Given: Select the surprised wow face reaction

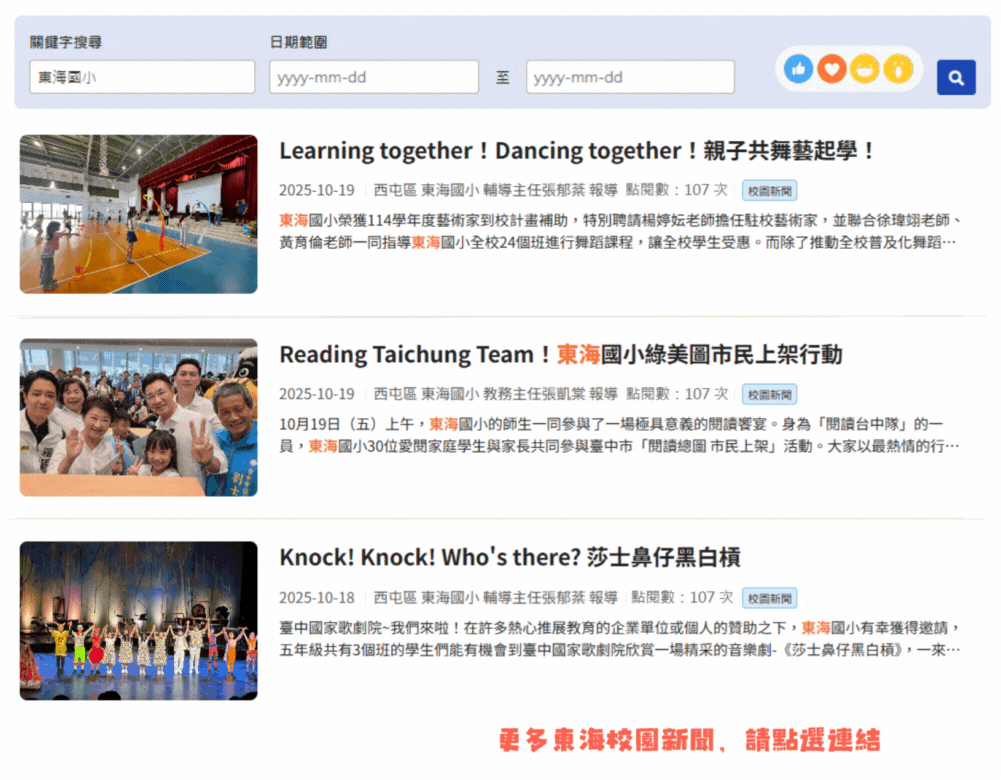Looking at the screenshot, I should click(x=898, y=69).
